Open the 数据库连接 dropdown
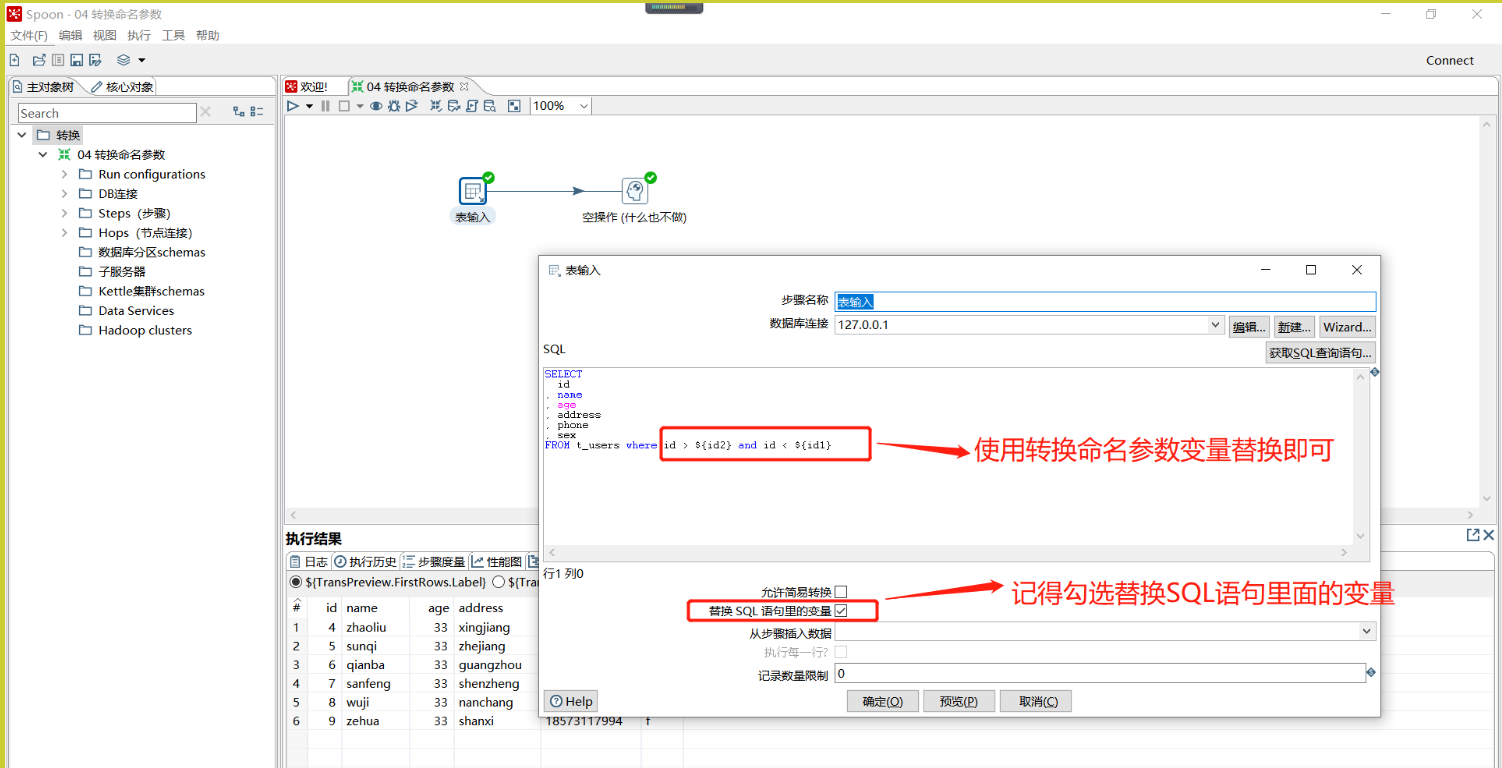The height and width of the screenshot is (768, 1502). pos(1215,325)
